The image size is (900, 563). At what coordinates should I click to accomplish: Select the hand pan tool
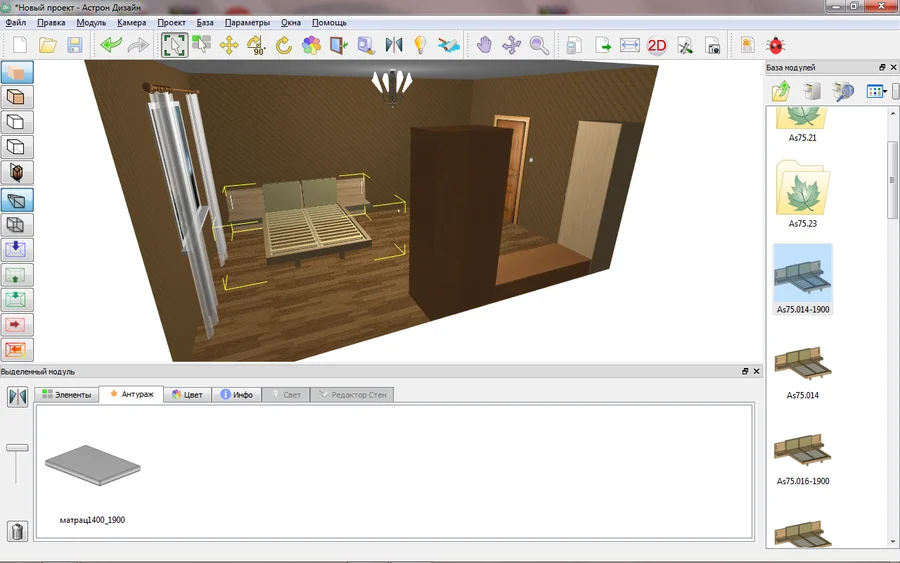click(484, 45)
